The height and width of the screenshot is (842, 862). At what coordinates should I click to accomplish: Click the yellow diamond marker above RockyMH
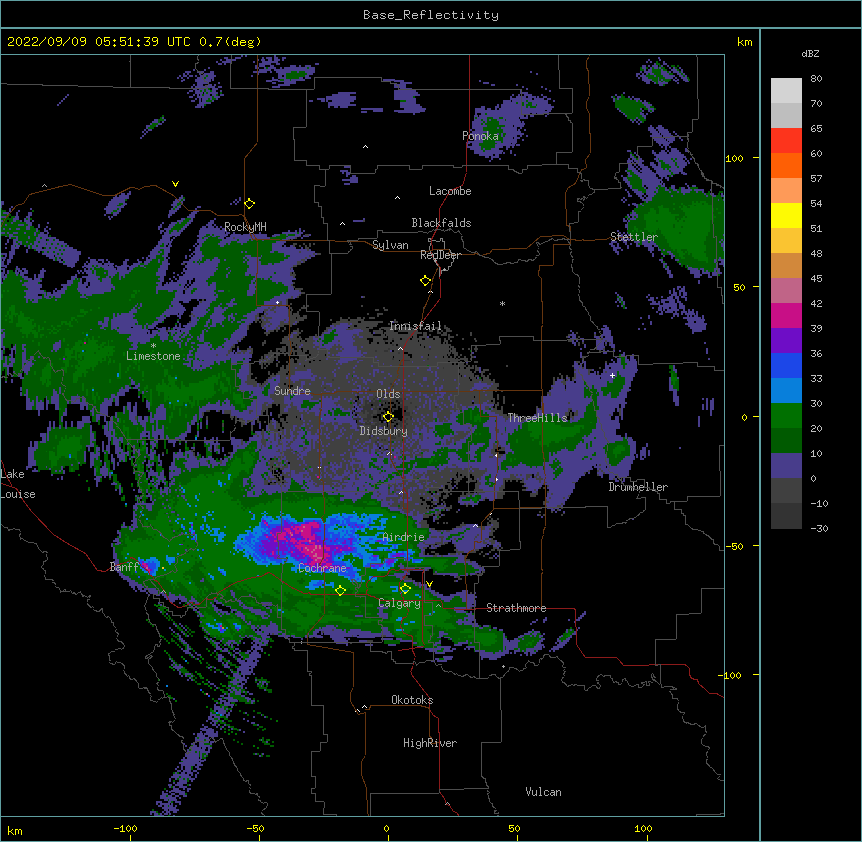tap(250, 204)
